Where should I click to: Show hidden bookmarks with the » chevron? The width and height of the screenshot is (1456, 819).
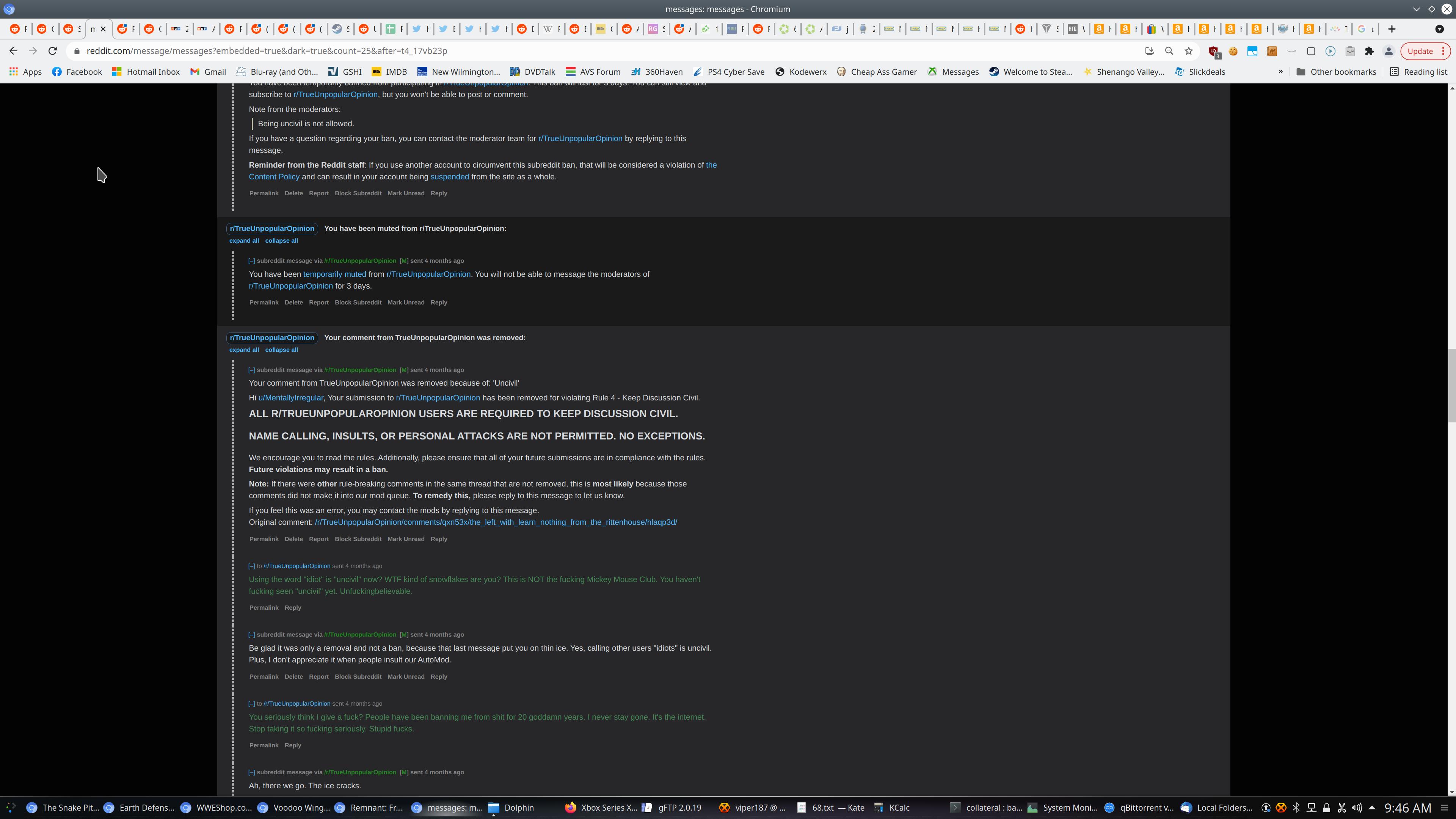point(1281,72)
